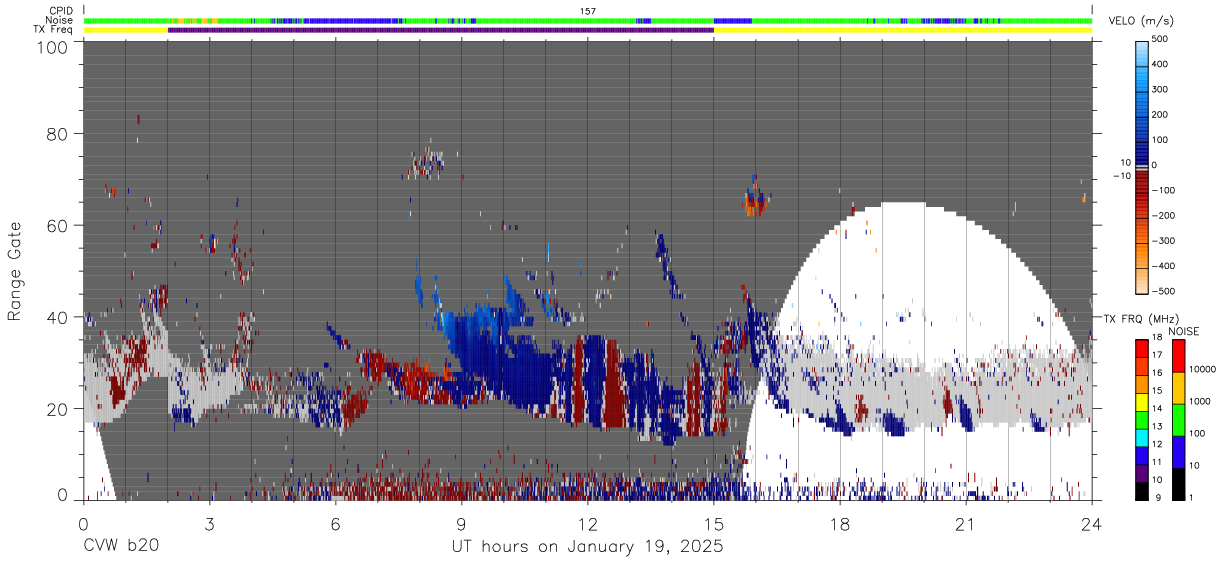This screenshot has width=1228, height=567.
Task: Click the 24 UT hour tick label
Action: click(1091, 523)
